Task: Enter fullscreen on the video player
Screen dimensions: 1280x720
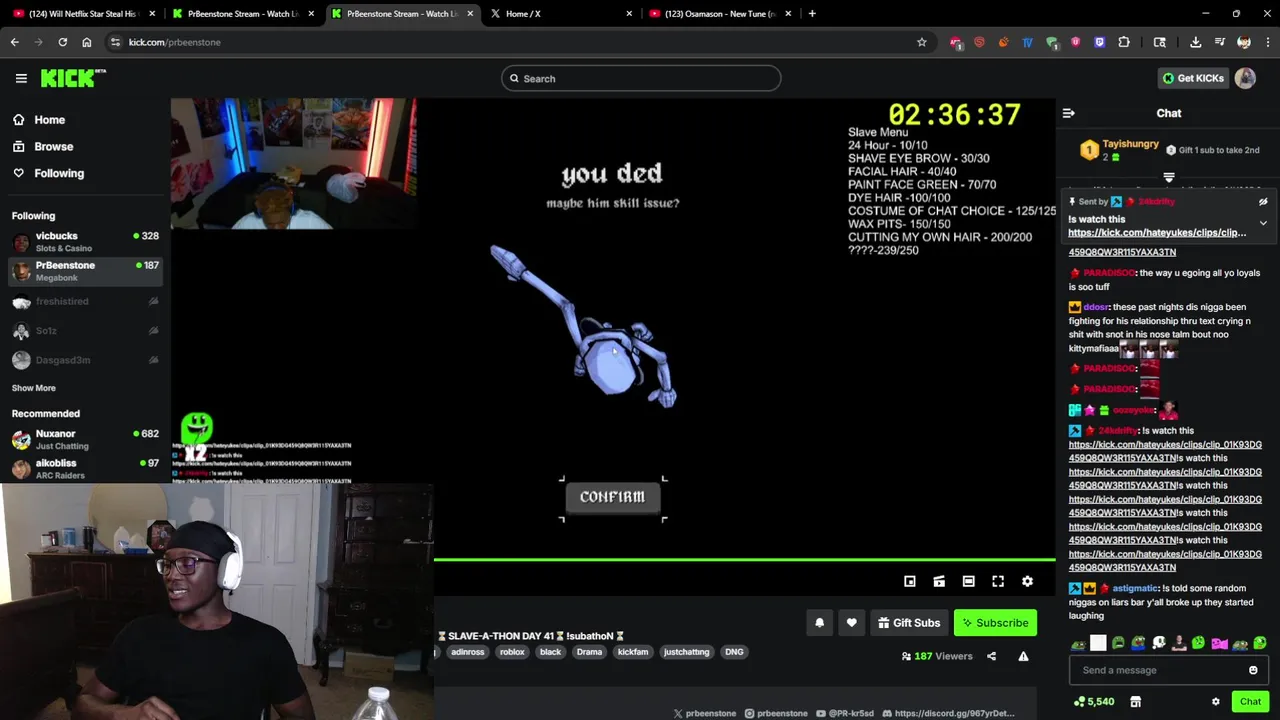Action: pos(998,581)
